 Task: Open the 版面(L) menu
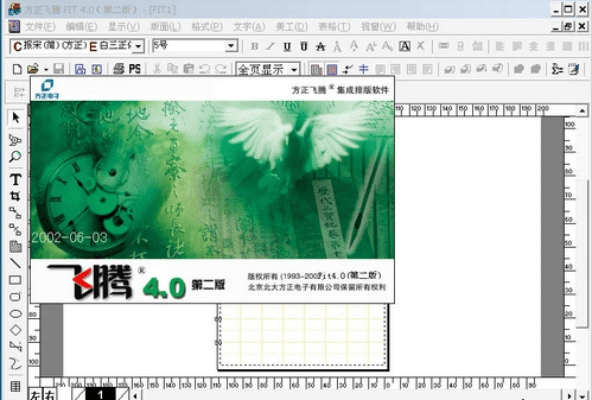[x=165, y=27]
